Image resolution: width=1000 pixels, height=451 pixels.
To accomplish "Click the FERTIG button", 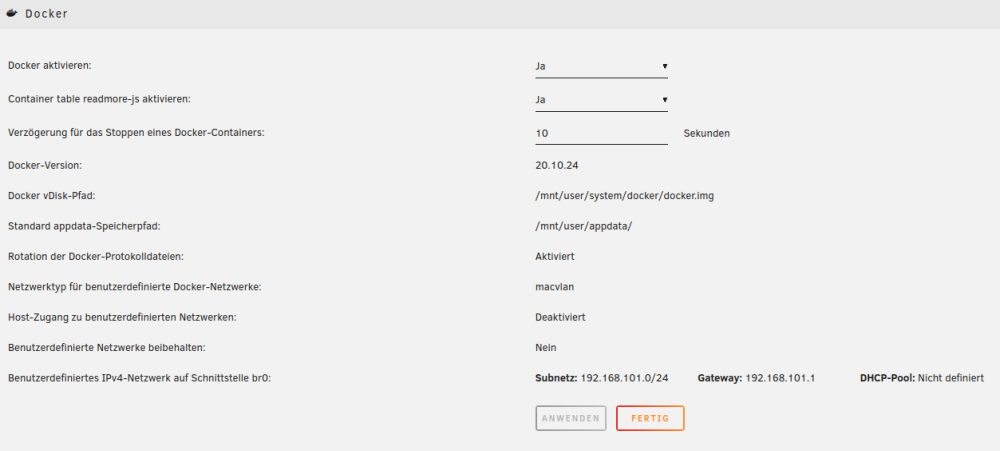I will 650,418.
